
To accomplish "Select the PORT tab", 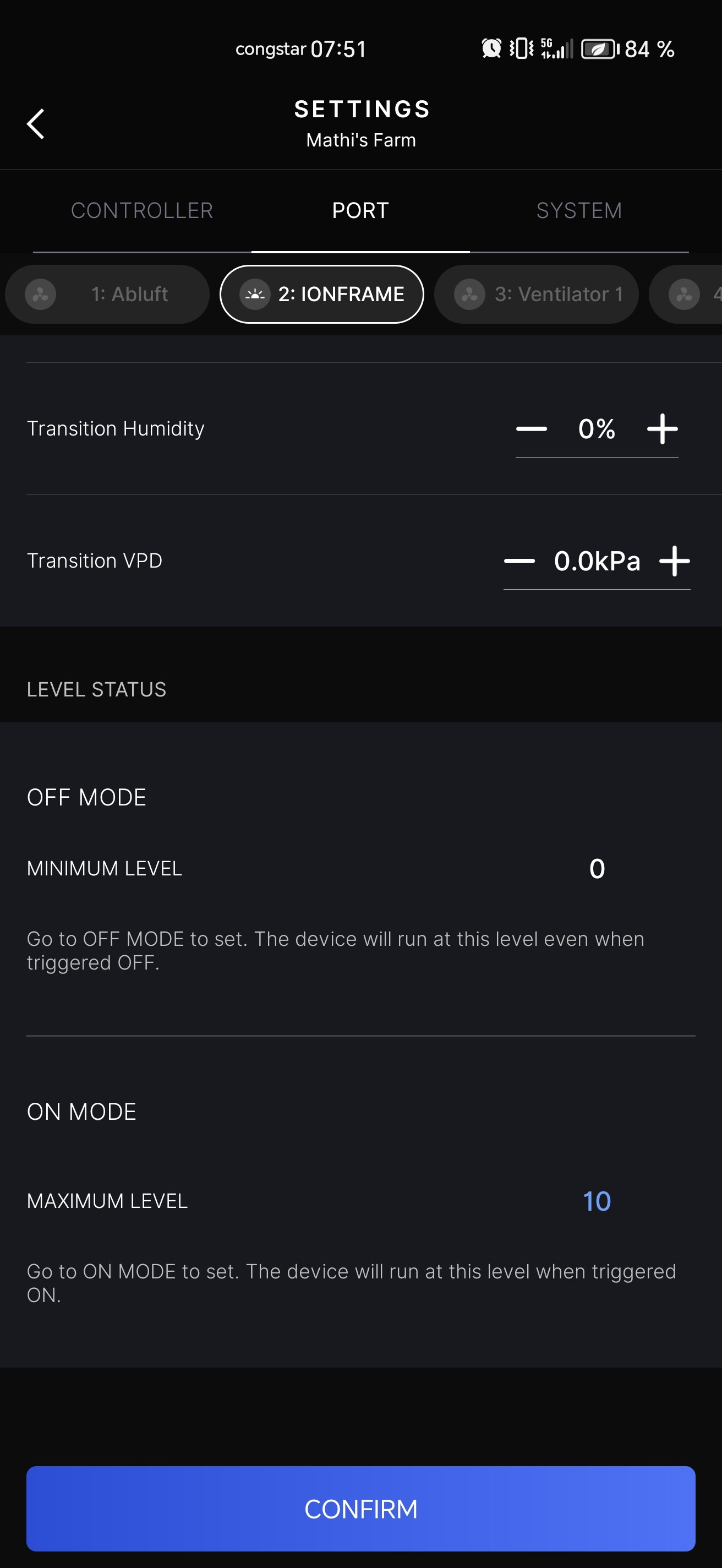I will (360, 211).
